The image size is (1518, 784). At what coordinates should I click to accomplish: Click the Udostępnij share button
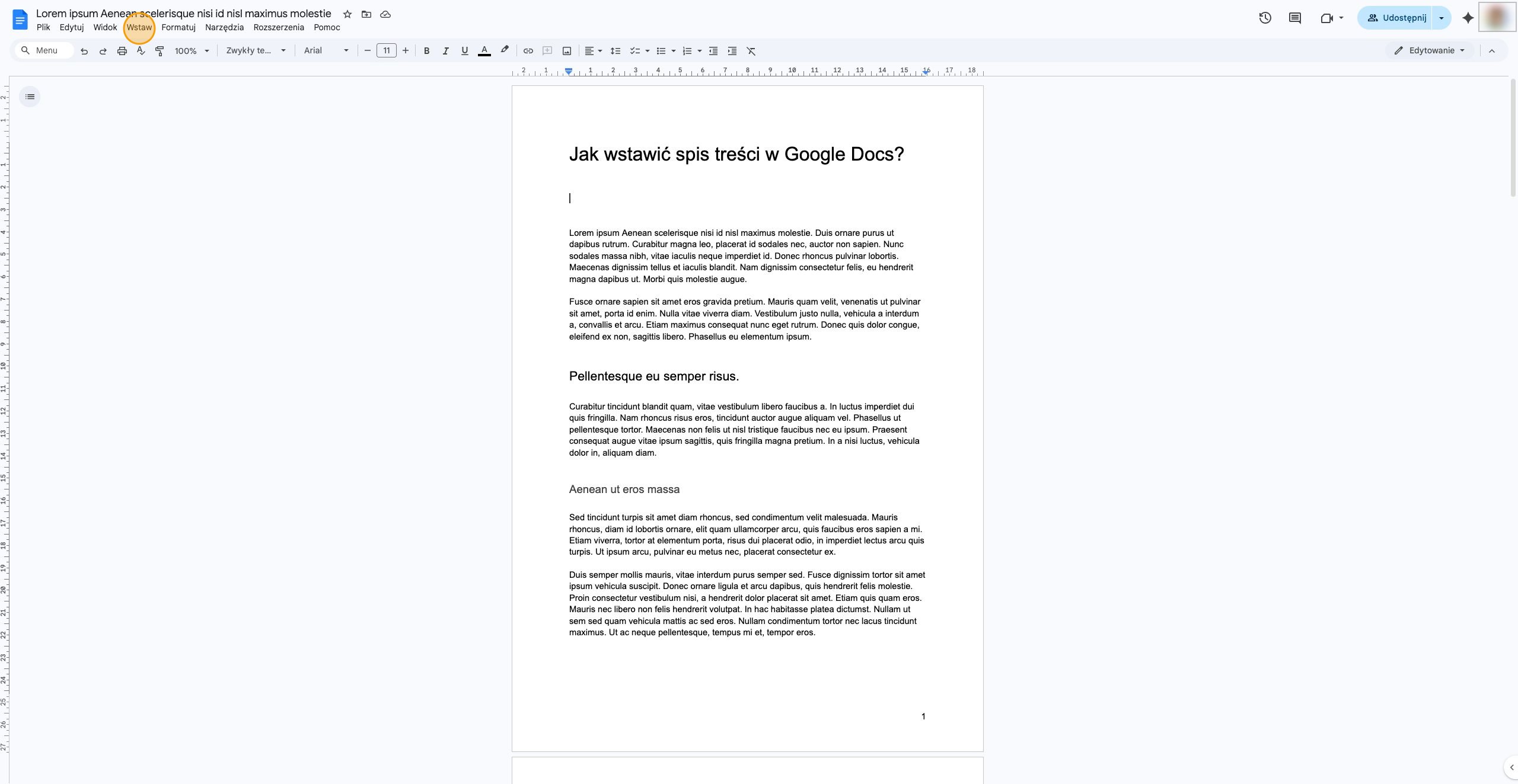1395,18
